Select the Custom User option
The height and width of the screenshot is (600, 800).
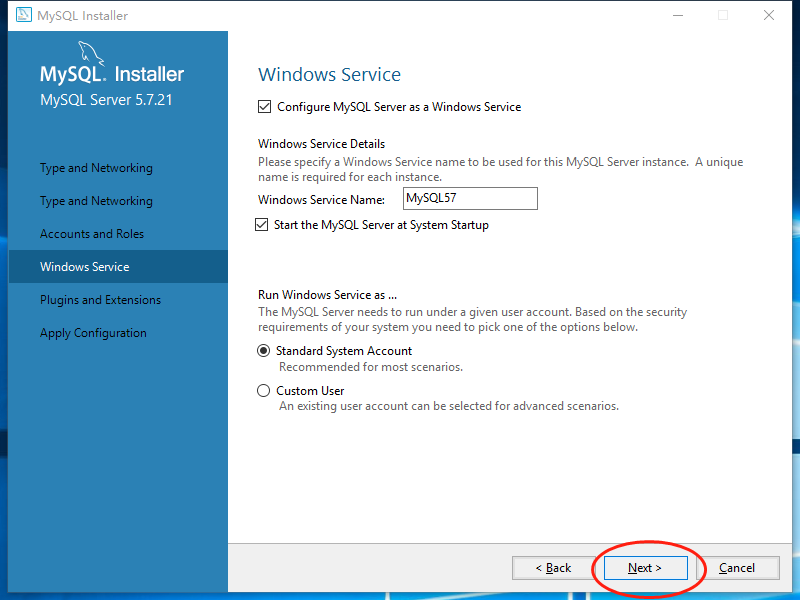click(263, 391)
